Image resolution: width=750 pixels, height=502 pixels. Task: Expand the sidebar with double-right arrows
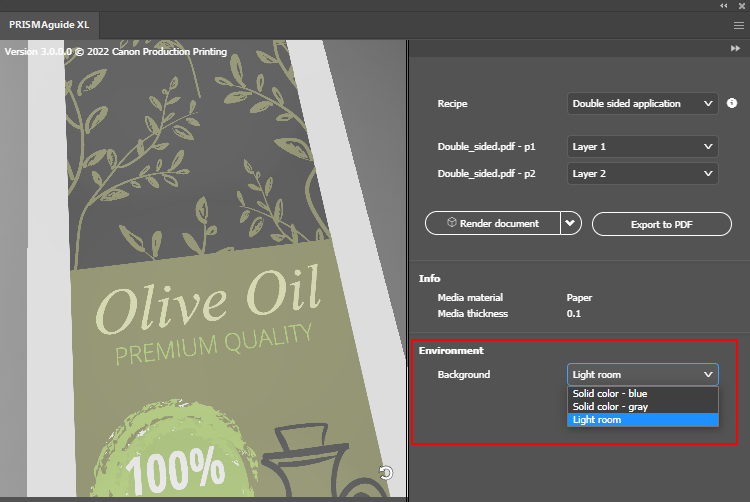click(x=735, y=48)
